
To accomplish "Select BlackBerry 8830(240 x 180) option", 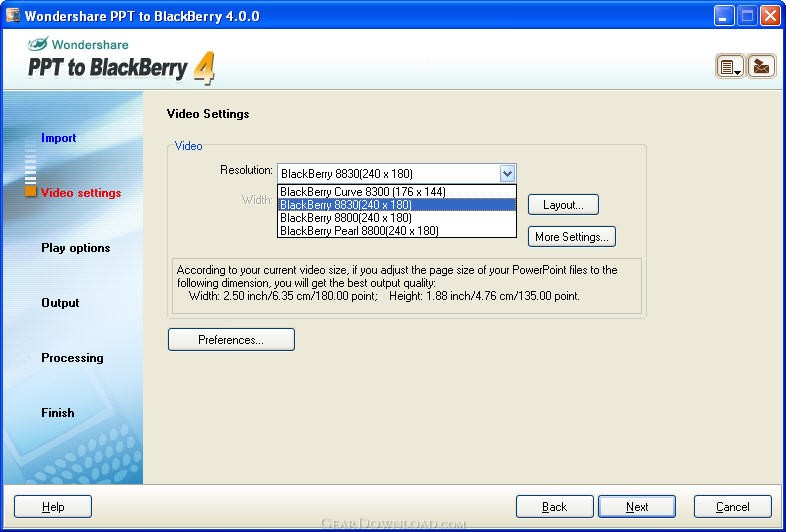I will click(397, 205).
